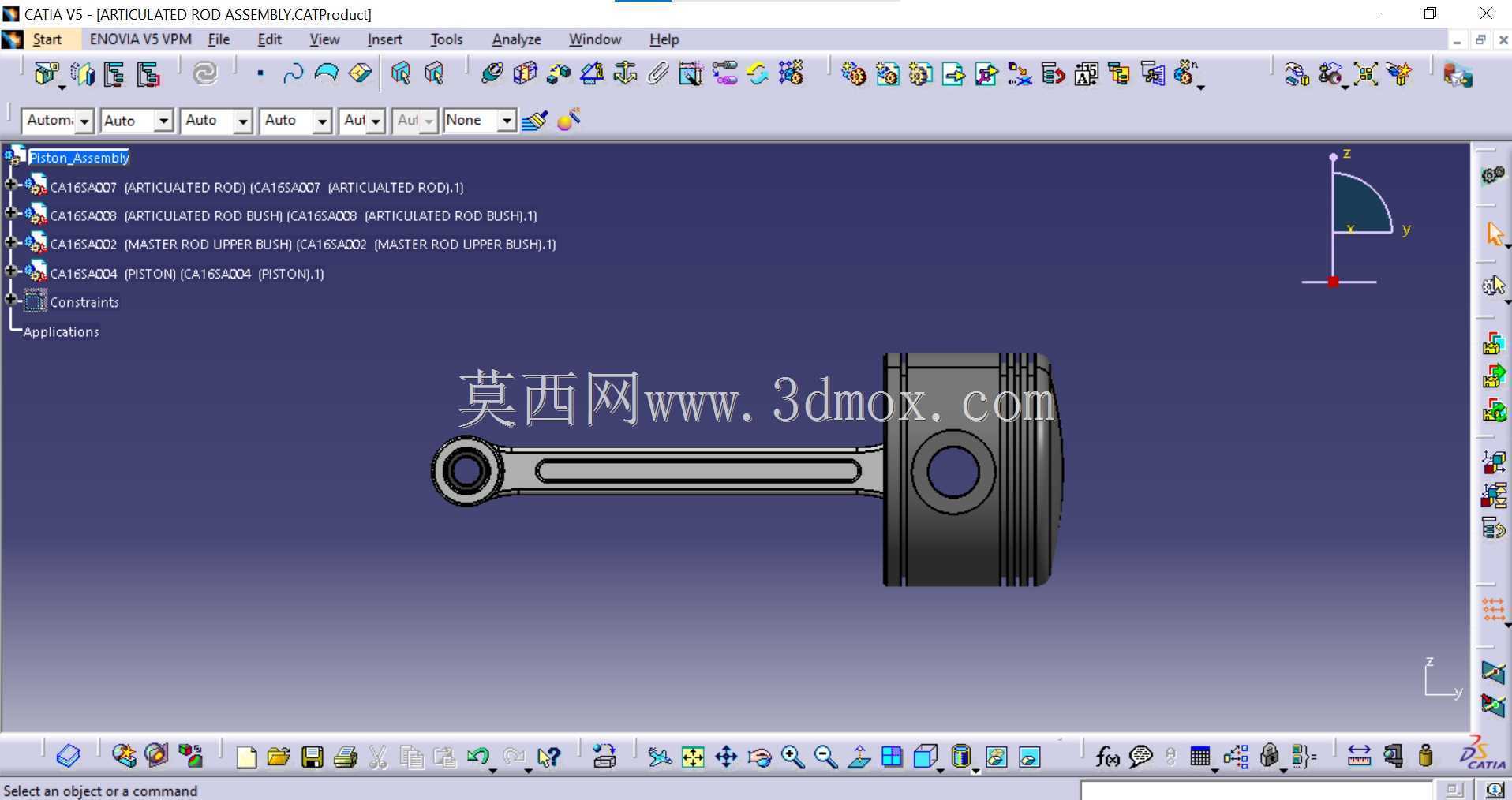
Task: Click the Open folder icon
Action: click(x=279, y=757)
